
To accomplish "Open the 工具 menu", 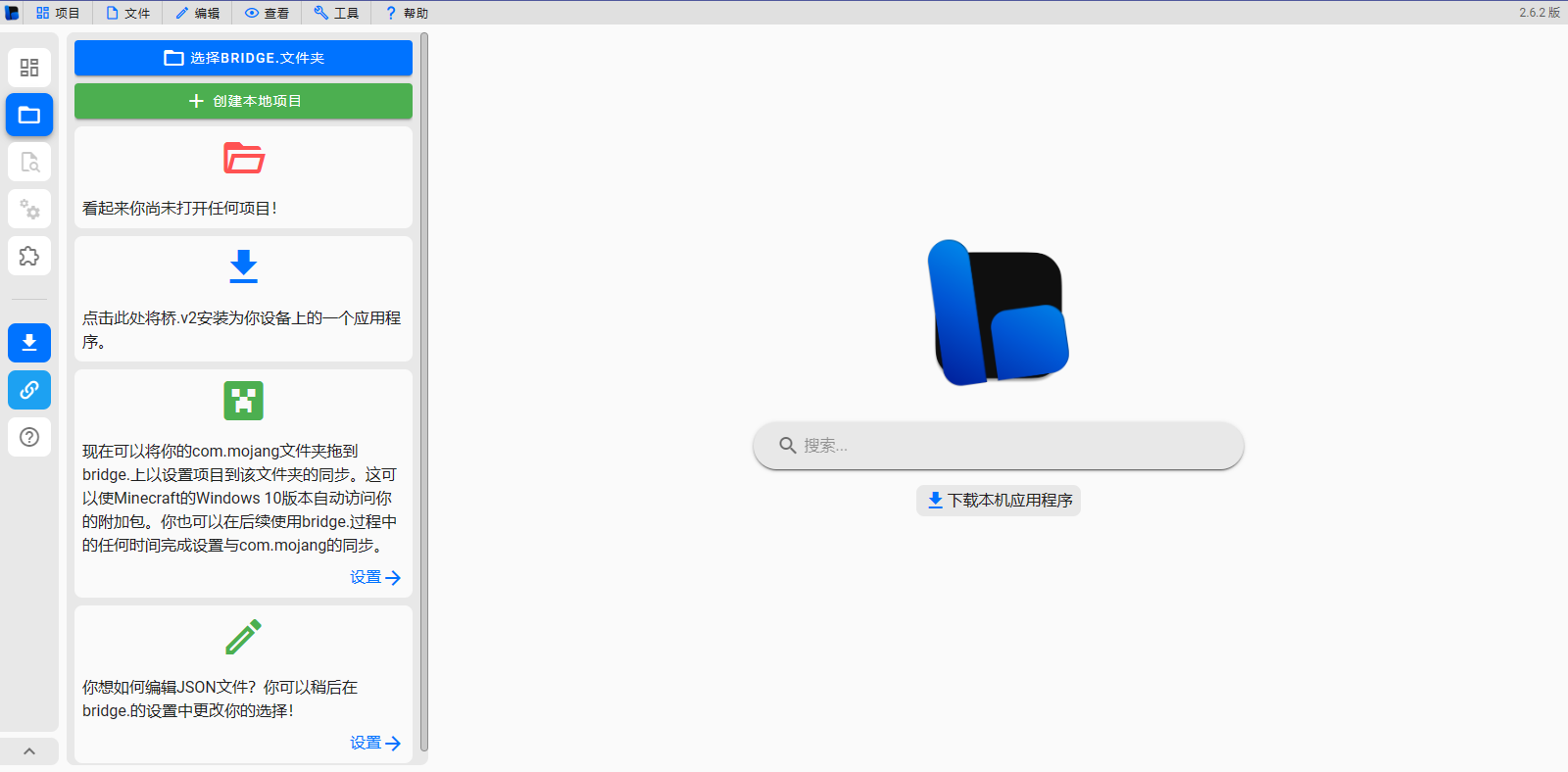I will point(336,13).
